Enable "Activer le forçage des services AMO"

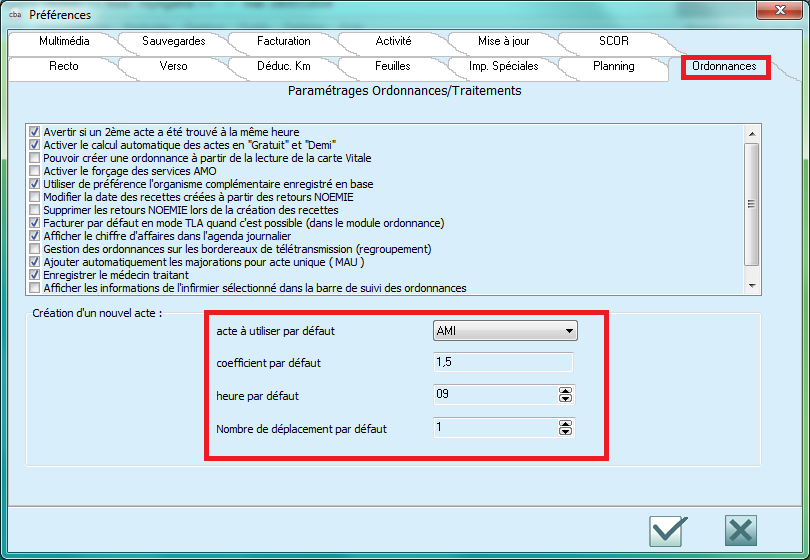pos(35,171)
